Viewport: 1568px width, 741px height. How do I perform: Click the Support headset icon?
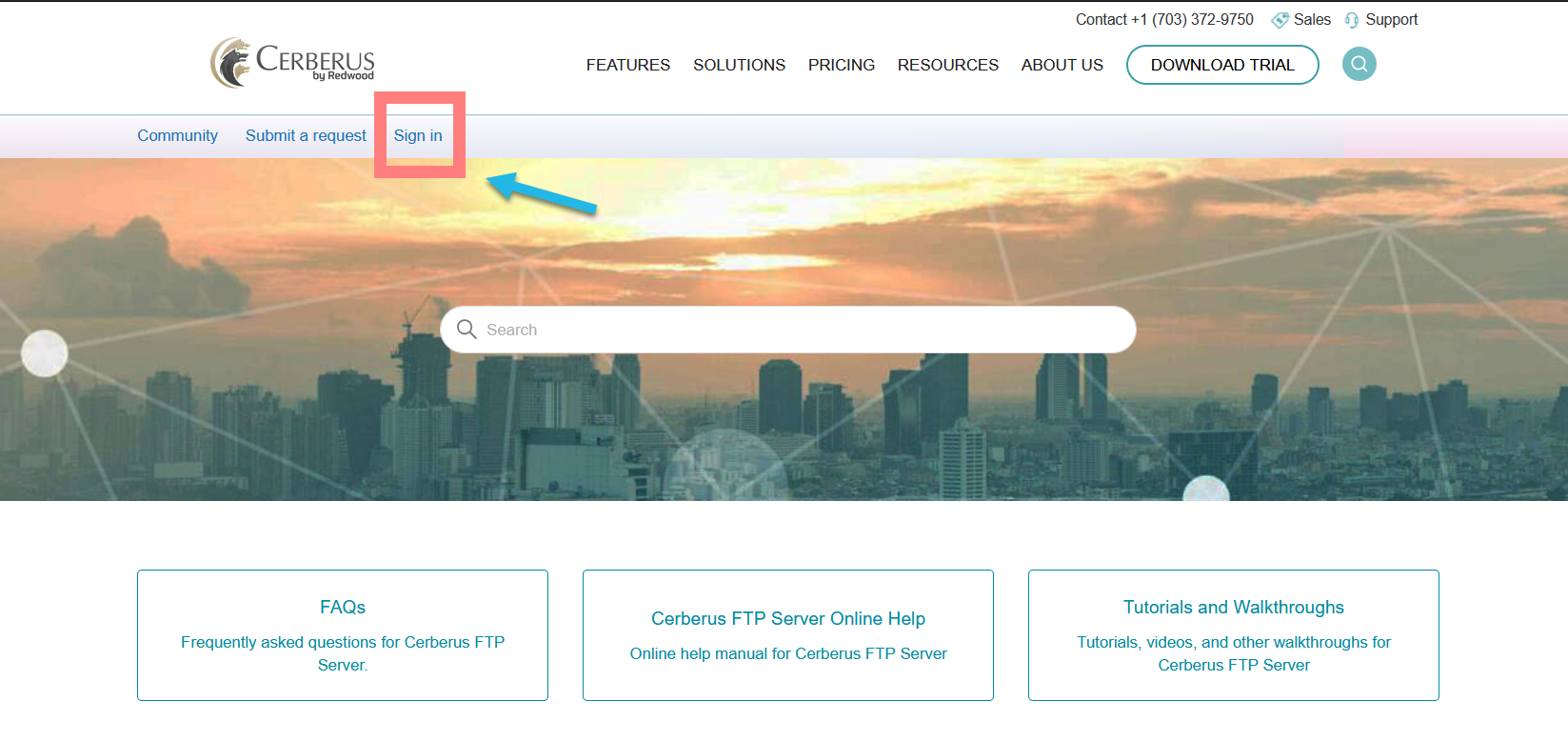(1352, 20)
